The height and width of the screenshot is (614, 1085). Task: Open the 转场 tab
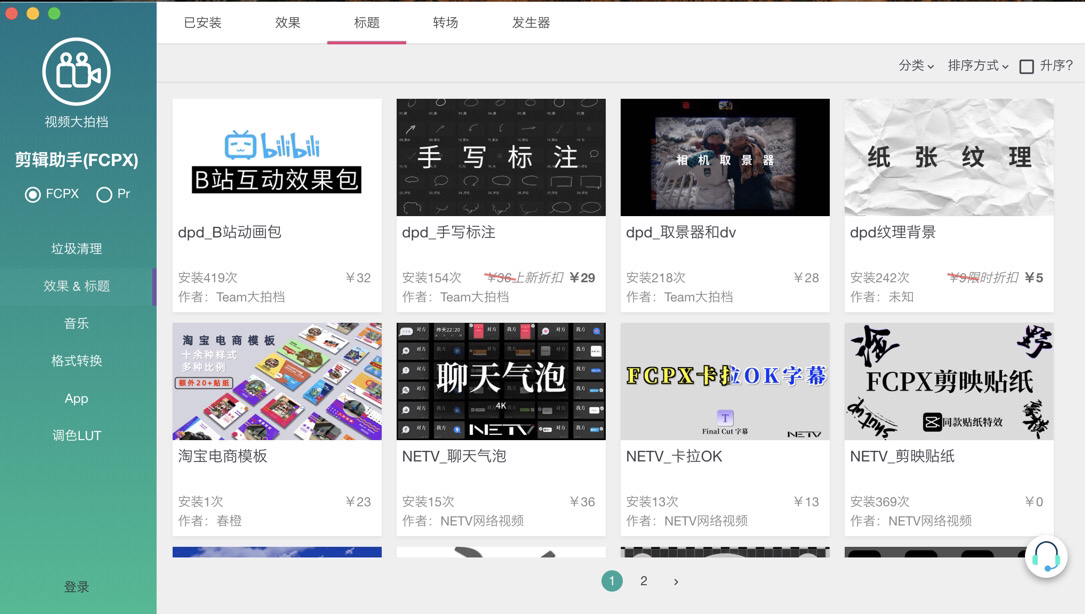pos(446,23)
